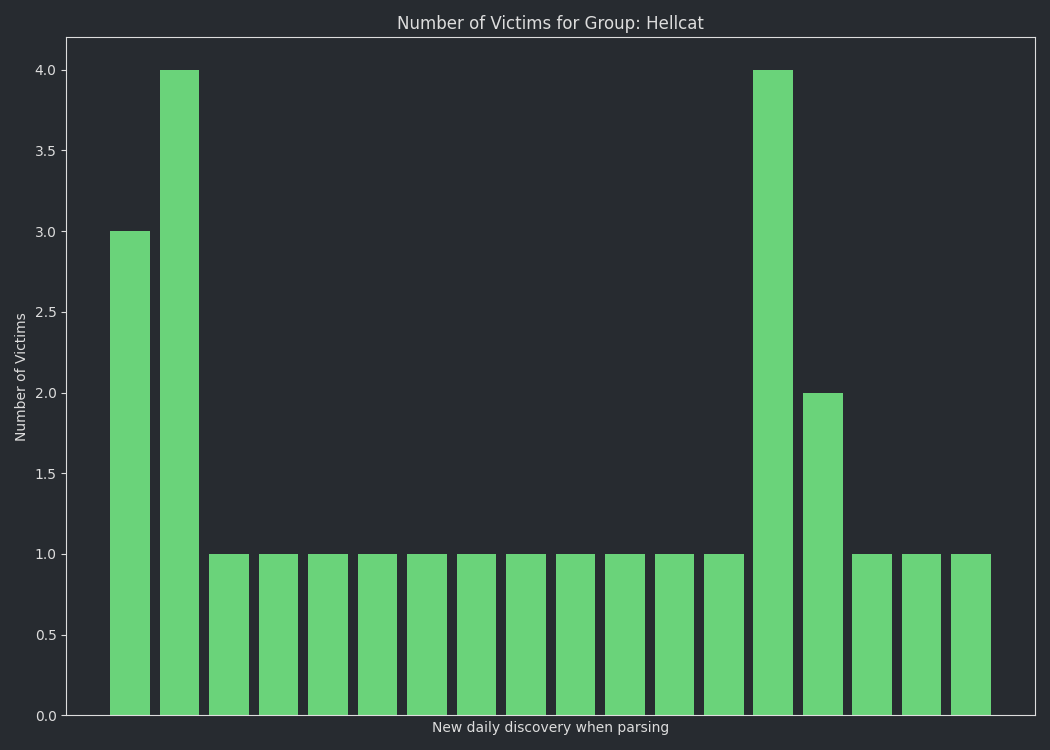Click the 1.5 y-axis tick label

click(x=46, y=474)
